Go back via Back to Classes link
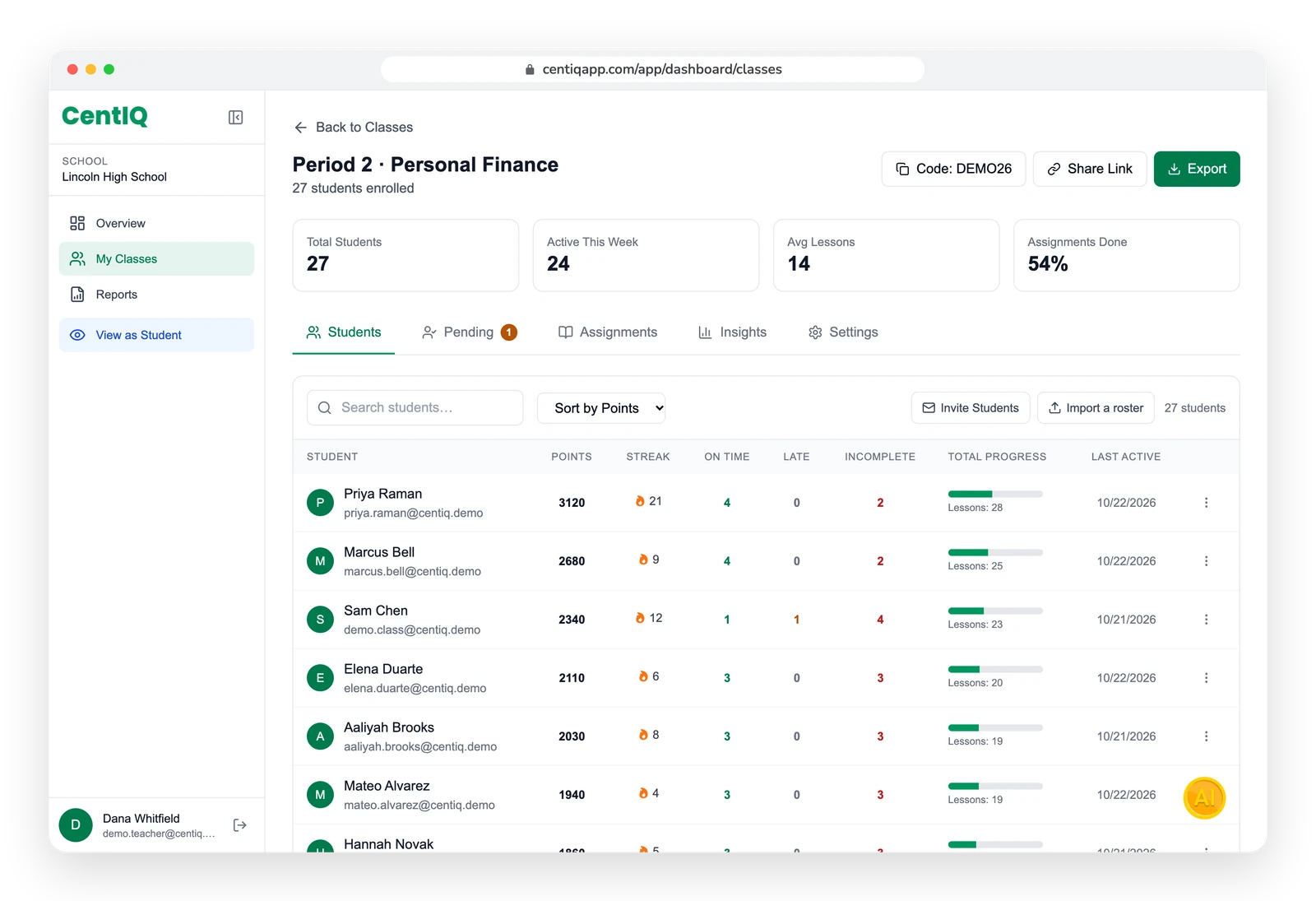The image size is (1316, 901). 354,128
